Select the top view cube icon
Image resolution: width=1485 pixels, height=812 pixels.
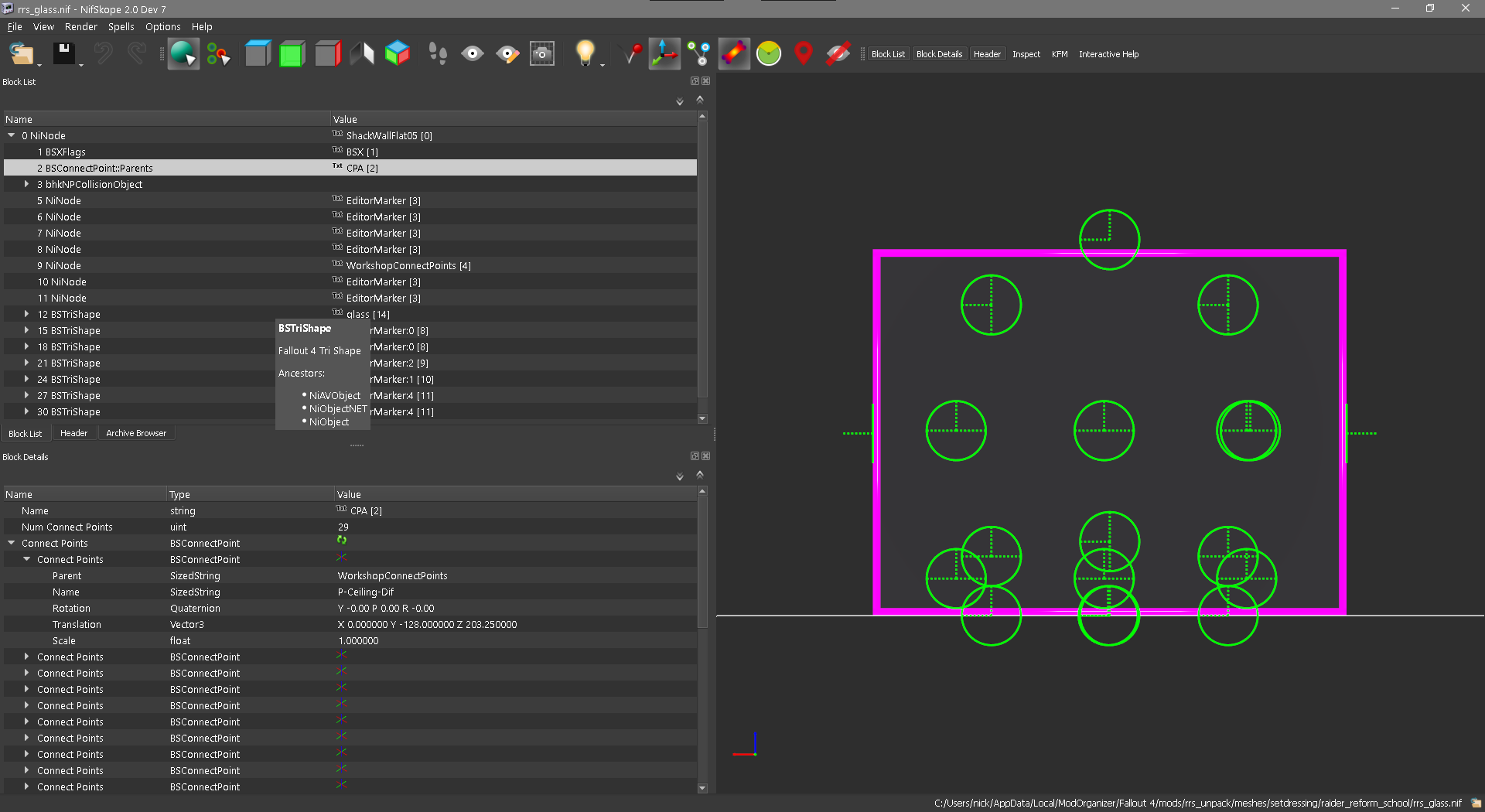(258, 53)
